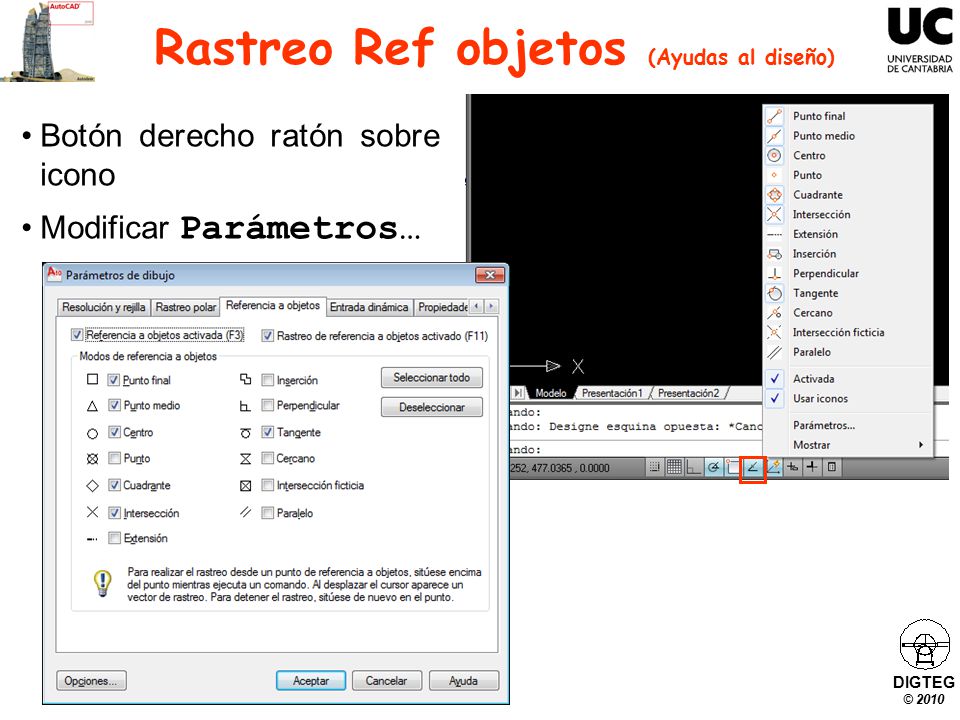Image resolution: width=960 pixels, height=720 pixels.
Task: Enable Punto checkbox in dialog
Action: pyautogui.click(x=114, y=458)
